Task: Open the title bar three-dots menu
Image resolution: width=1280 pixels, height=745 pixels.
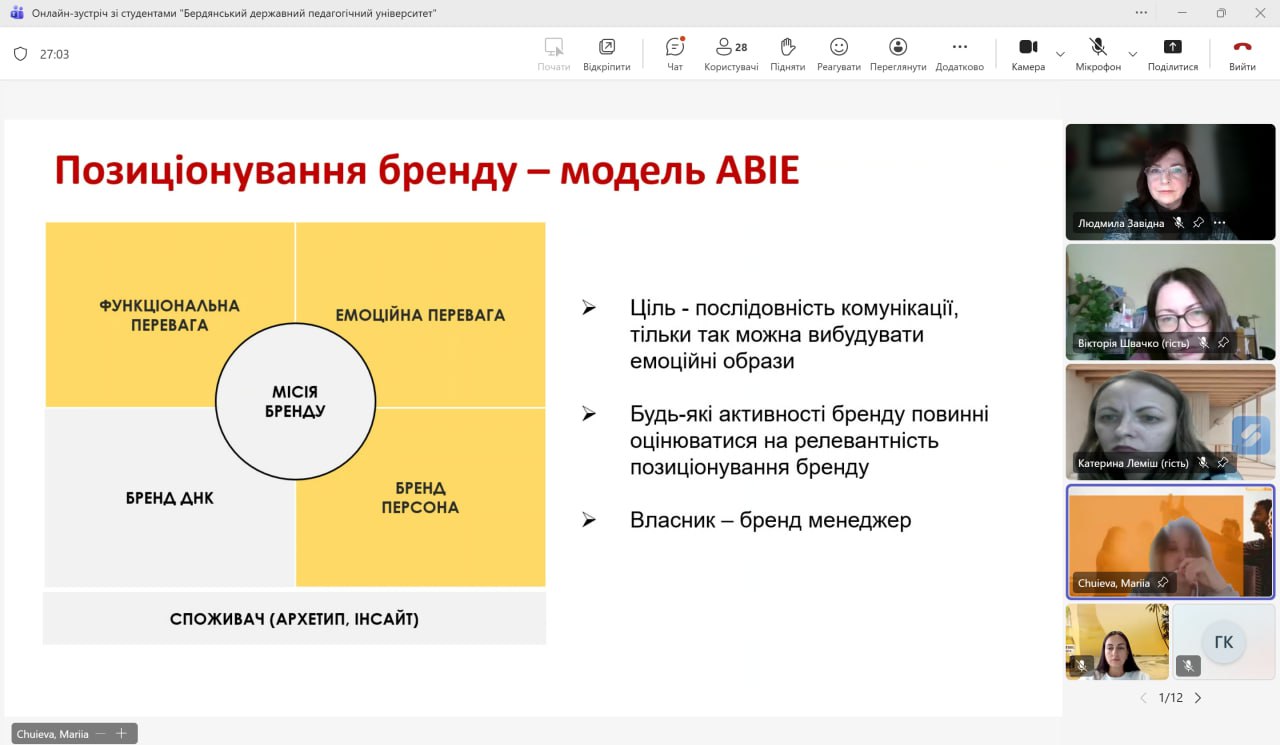Action: [1141, 13]
